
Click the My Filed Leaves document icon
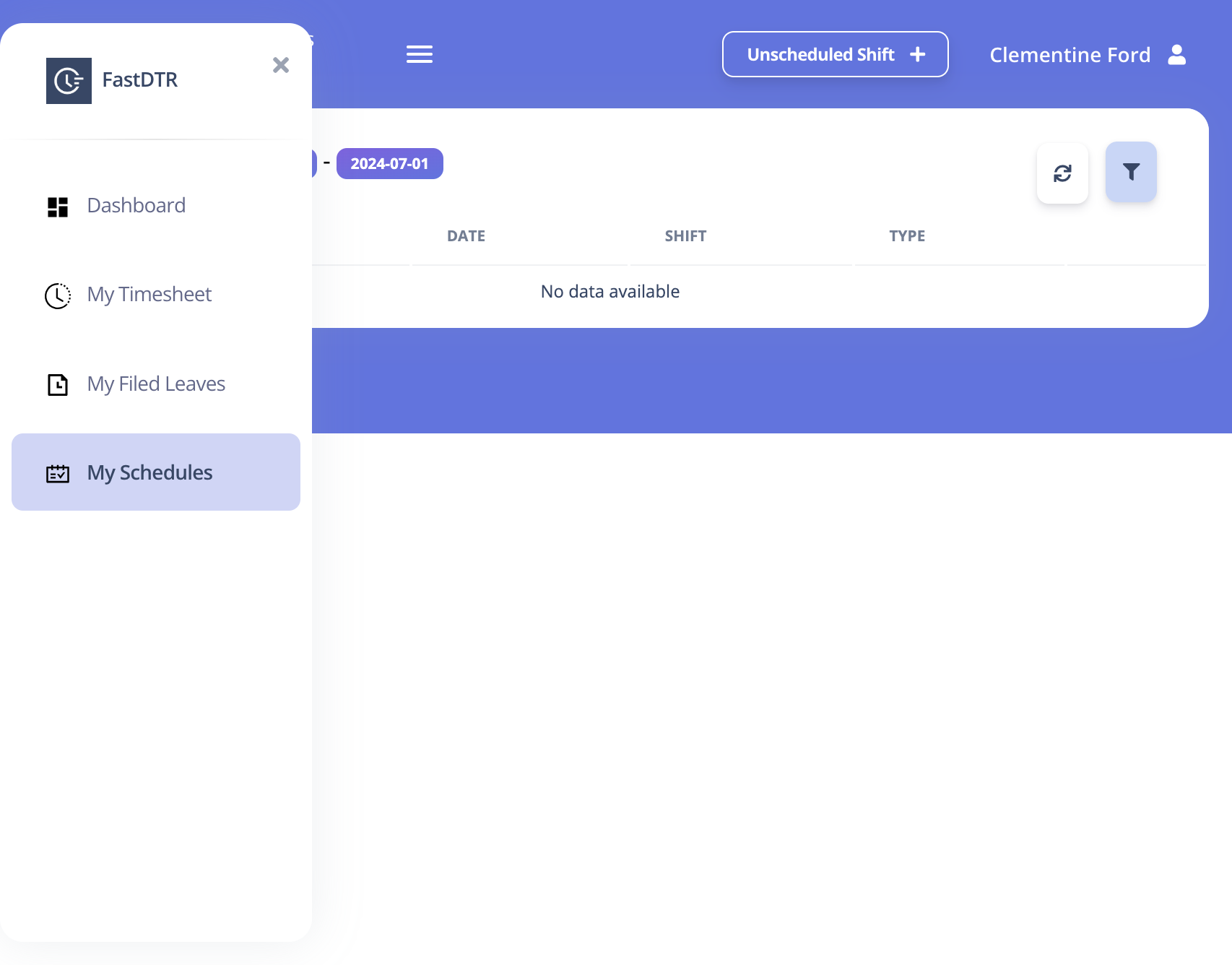[58, 385]
